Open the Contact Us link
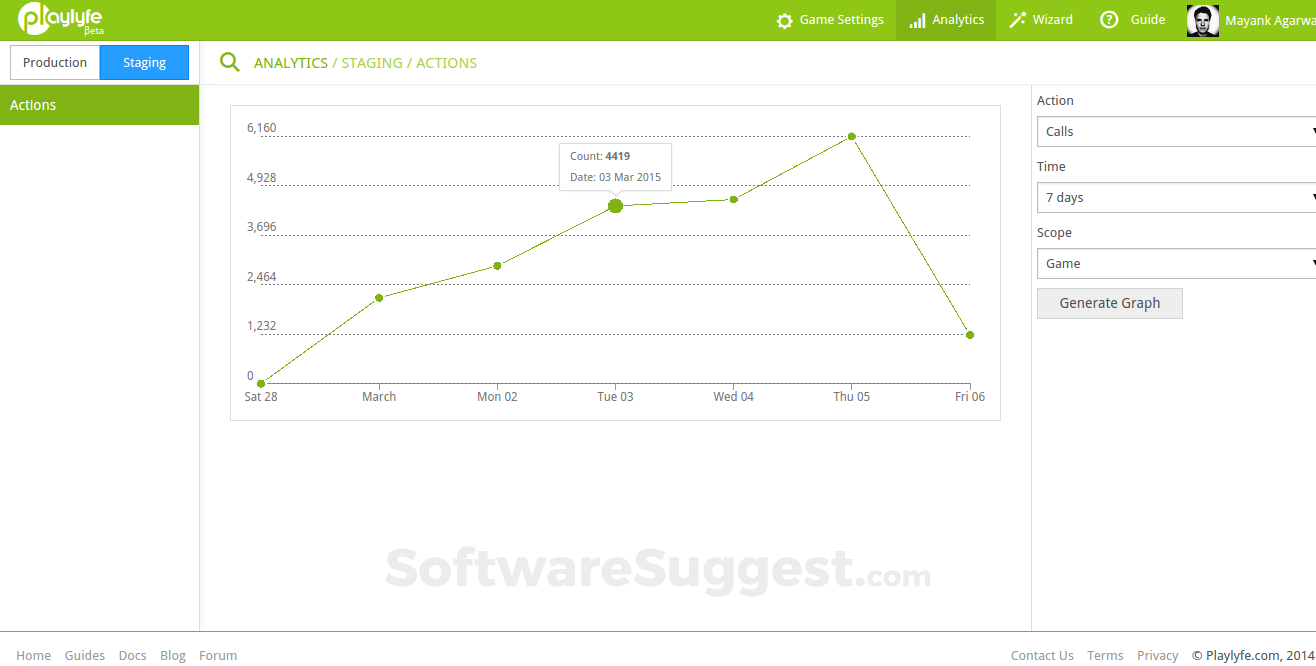This screenshot has height=666, width=1316. [1042, 655]
